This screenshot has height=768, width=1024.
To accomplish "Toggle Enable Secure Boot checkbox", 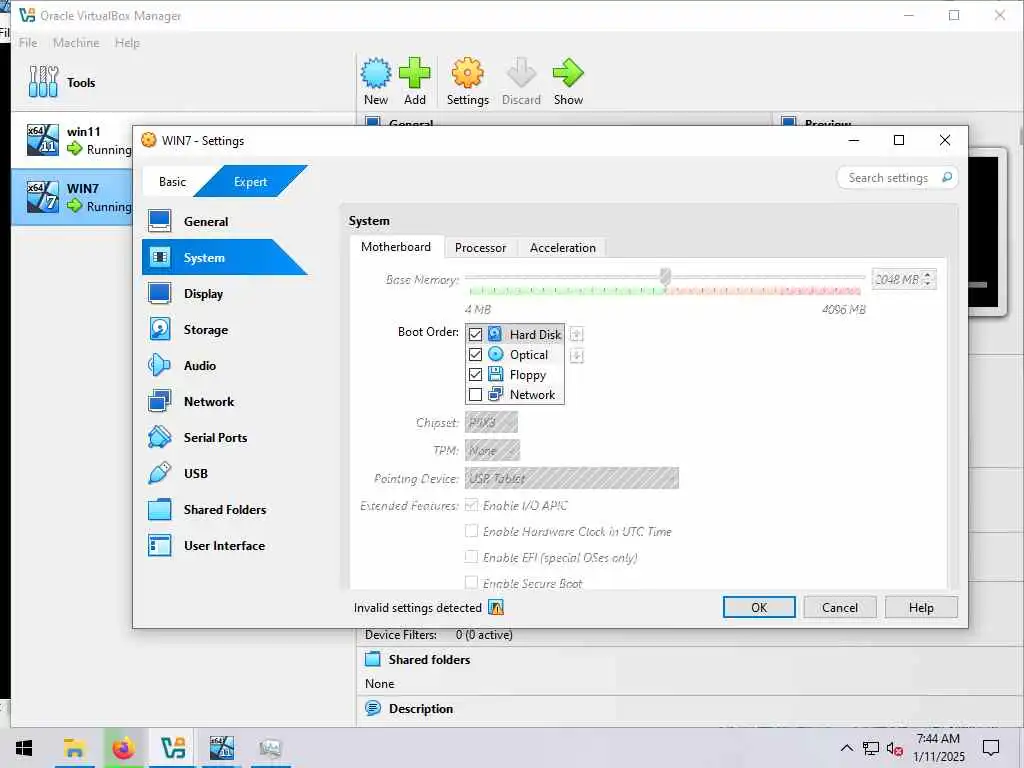I will pos(471,583).
